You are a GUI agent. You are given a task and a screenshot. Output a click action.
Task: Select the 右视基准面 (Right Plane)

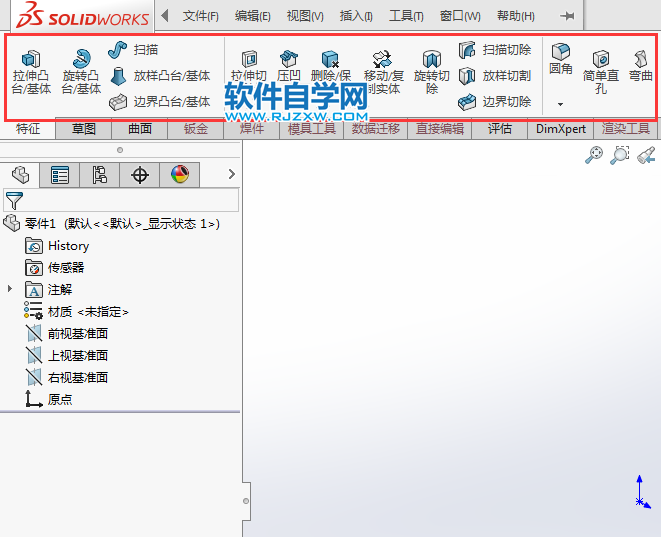67,377
